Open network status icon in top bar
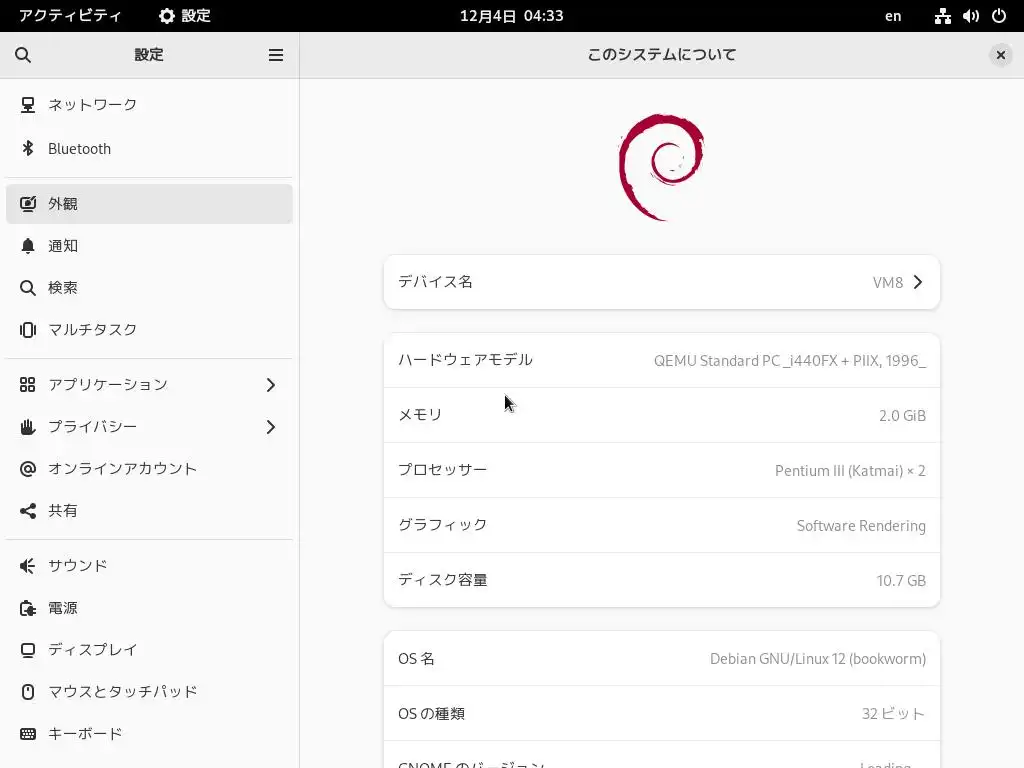Viewport: 1024px width, 768px height. tap(942, 16)
